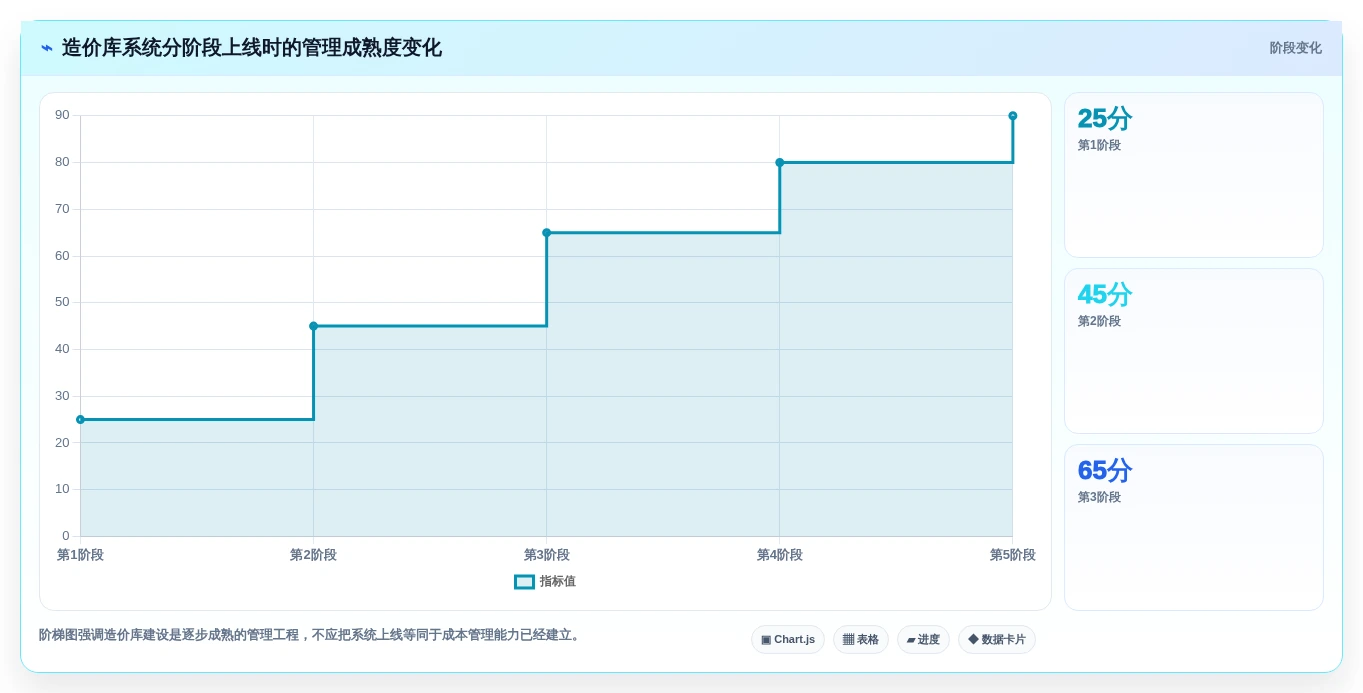Click the data point at 第4阶段 (80)
Viewport: 1363px width, 693px height.
pos(779,162)
